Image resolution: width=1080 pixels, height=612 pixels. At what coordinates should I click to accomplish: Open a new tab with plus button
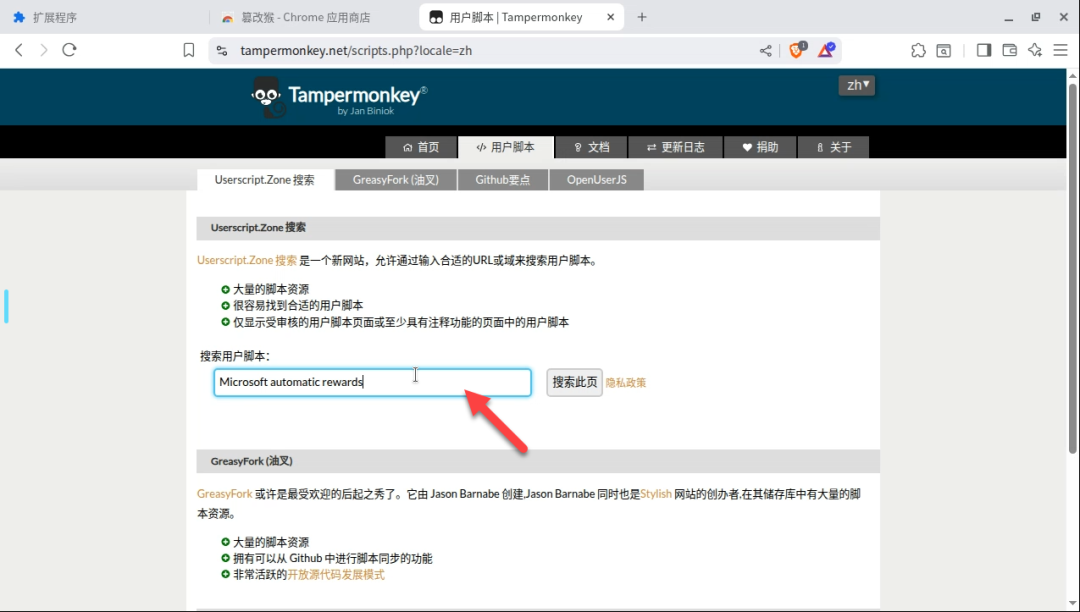[x=642, y=17]
